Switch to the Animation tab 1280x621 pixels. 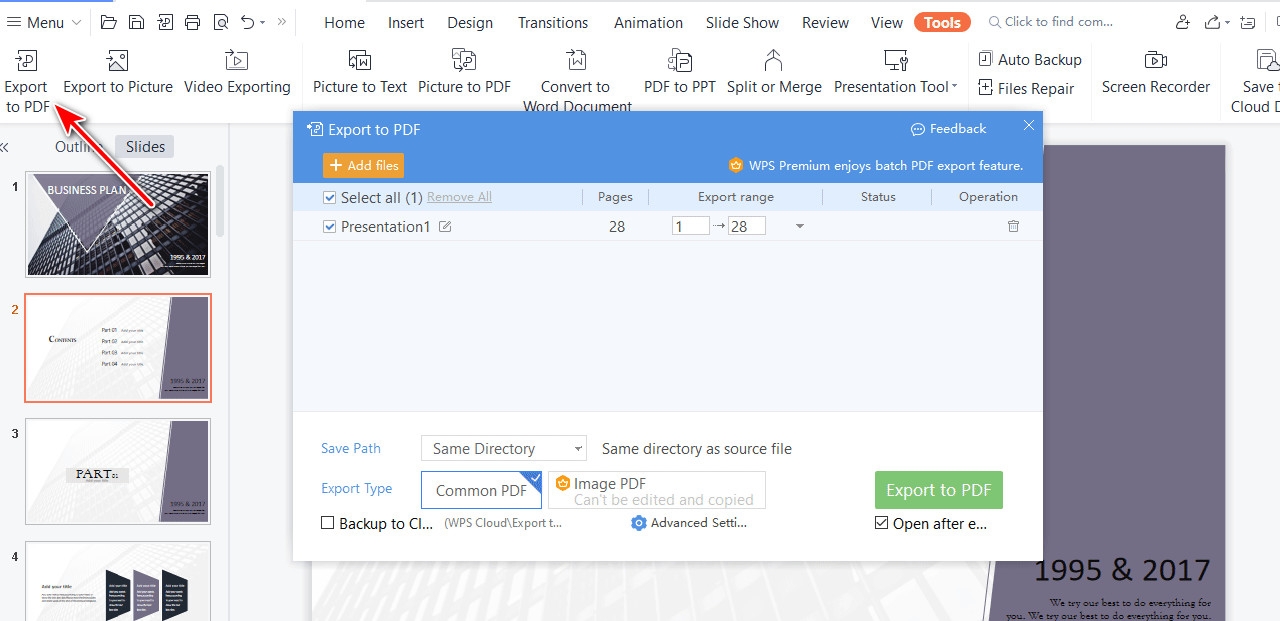pyautogui.click(x=648, y=22)
